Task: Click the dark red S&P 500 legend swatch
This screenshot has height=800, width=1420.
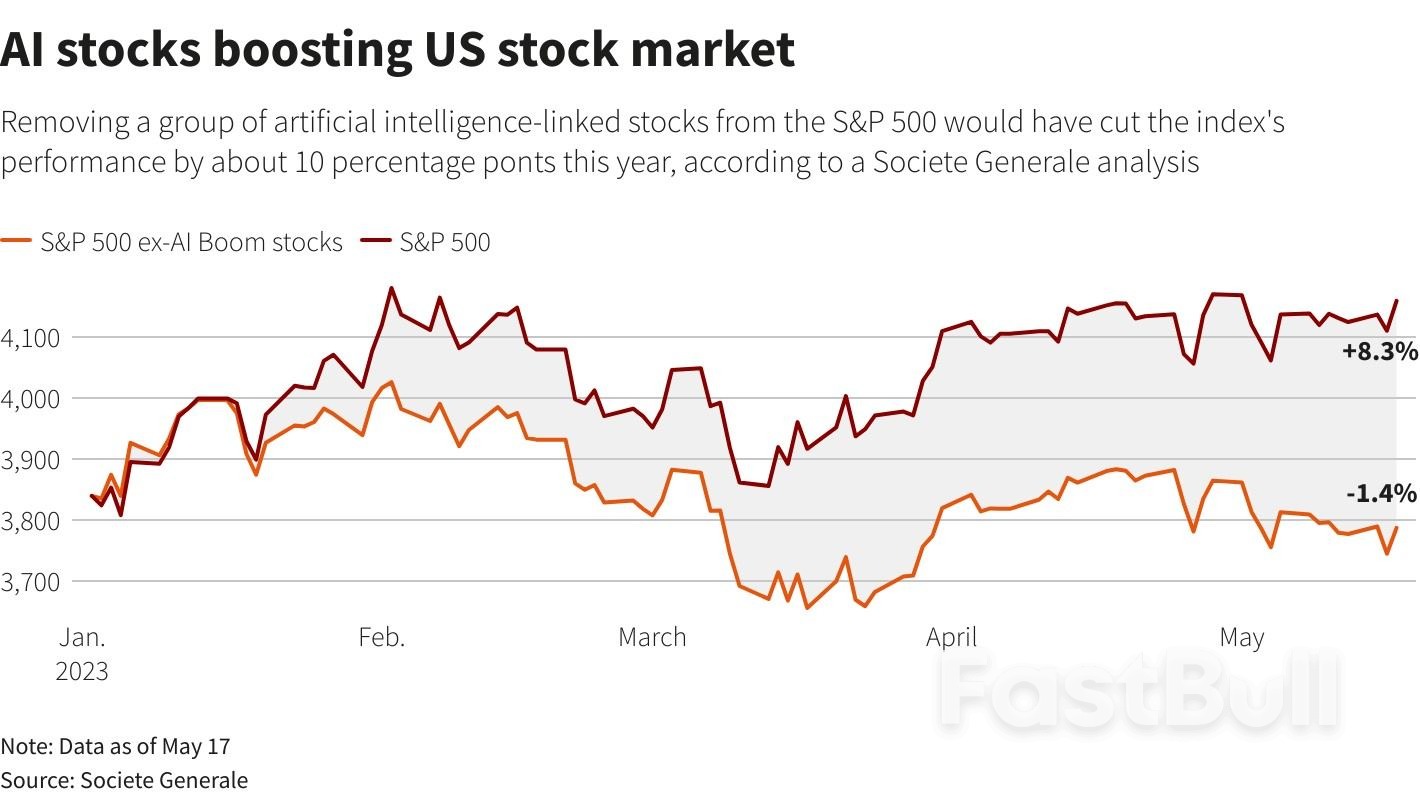Action: click(375, 241)
